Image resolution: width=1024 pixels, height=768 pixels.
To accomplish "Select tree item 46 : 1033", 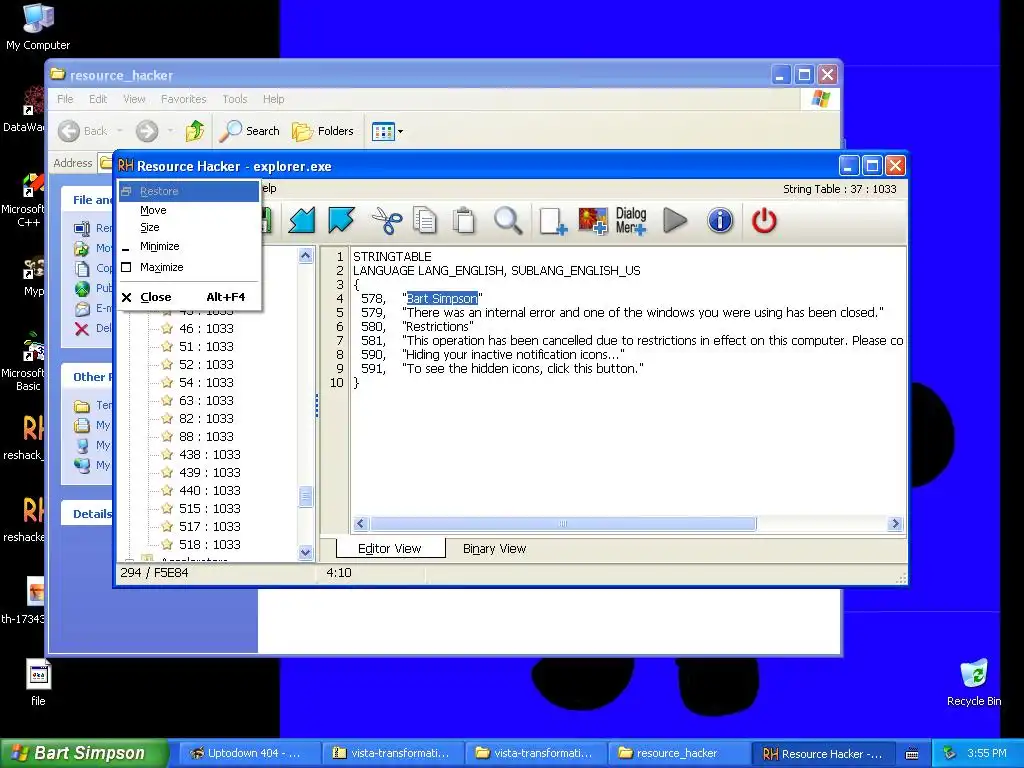I will [206, 328].
